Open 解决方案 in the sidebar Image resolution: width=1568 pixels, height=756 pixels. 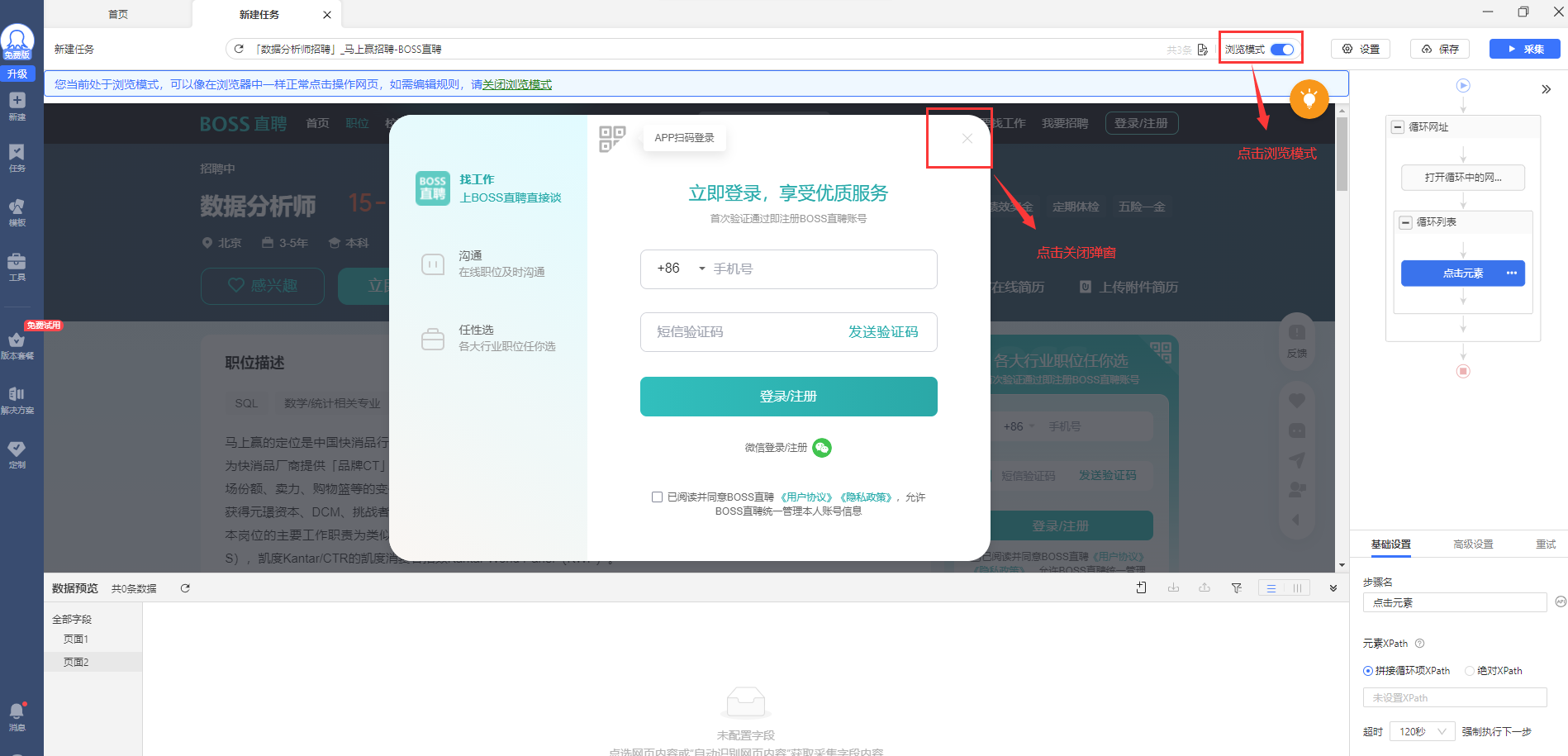(17, 400)
